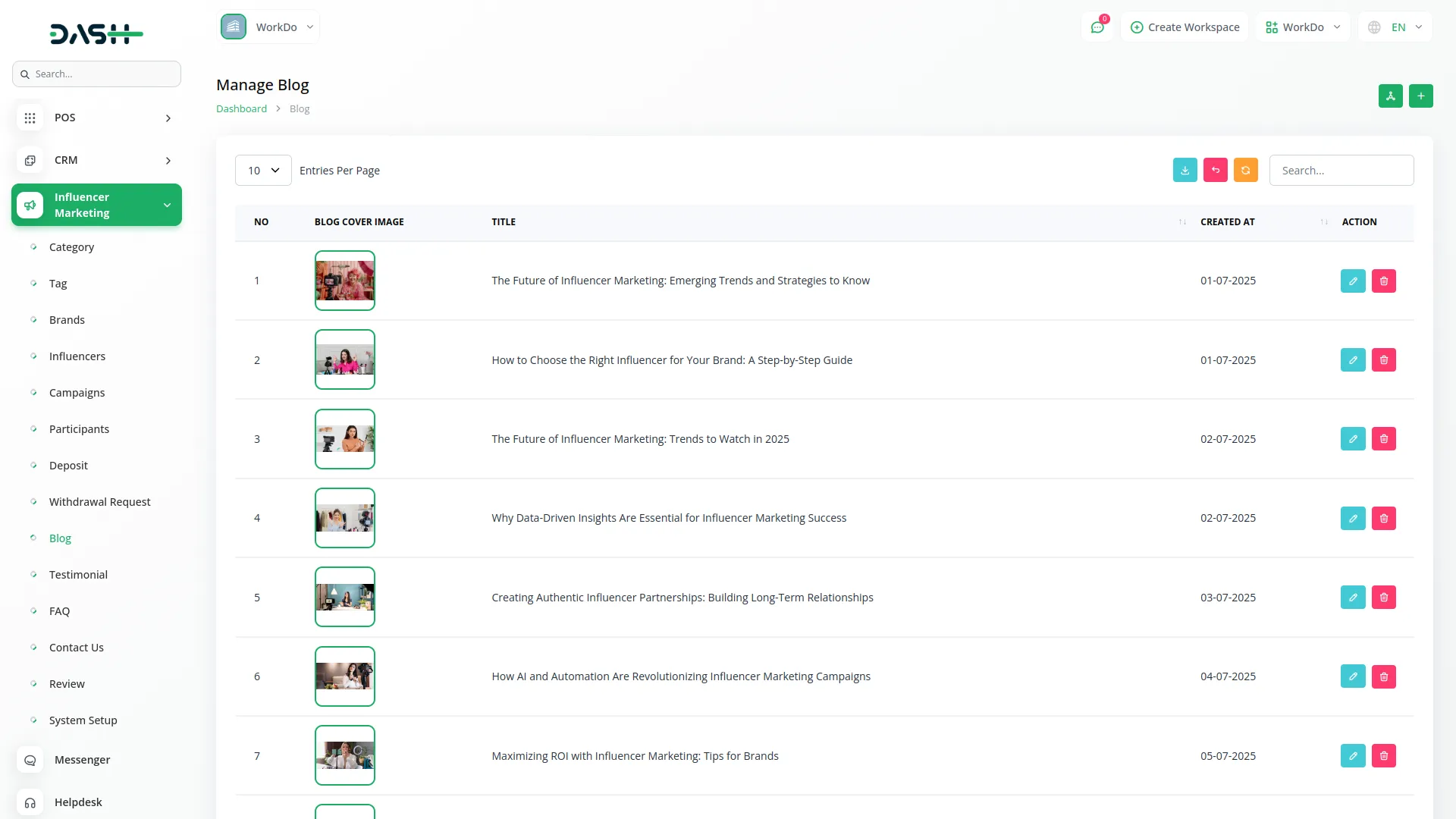Delete the blog about Maximizing ROI

1383,756
